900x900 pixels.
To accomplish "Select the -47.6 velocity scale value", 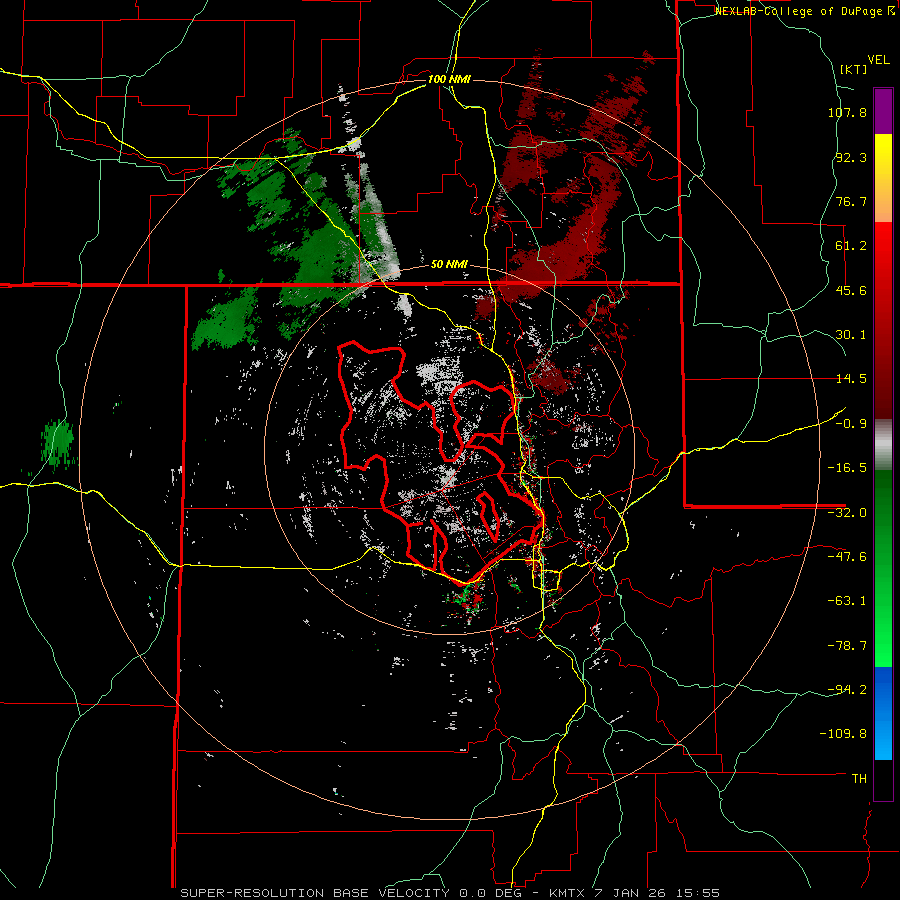I will click(x=847, y=557).
